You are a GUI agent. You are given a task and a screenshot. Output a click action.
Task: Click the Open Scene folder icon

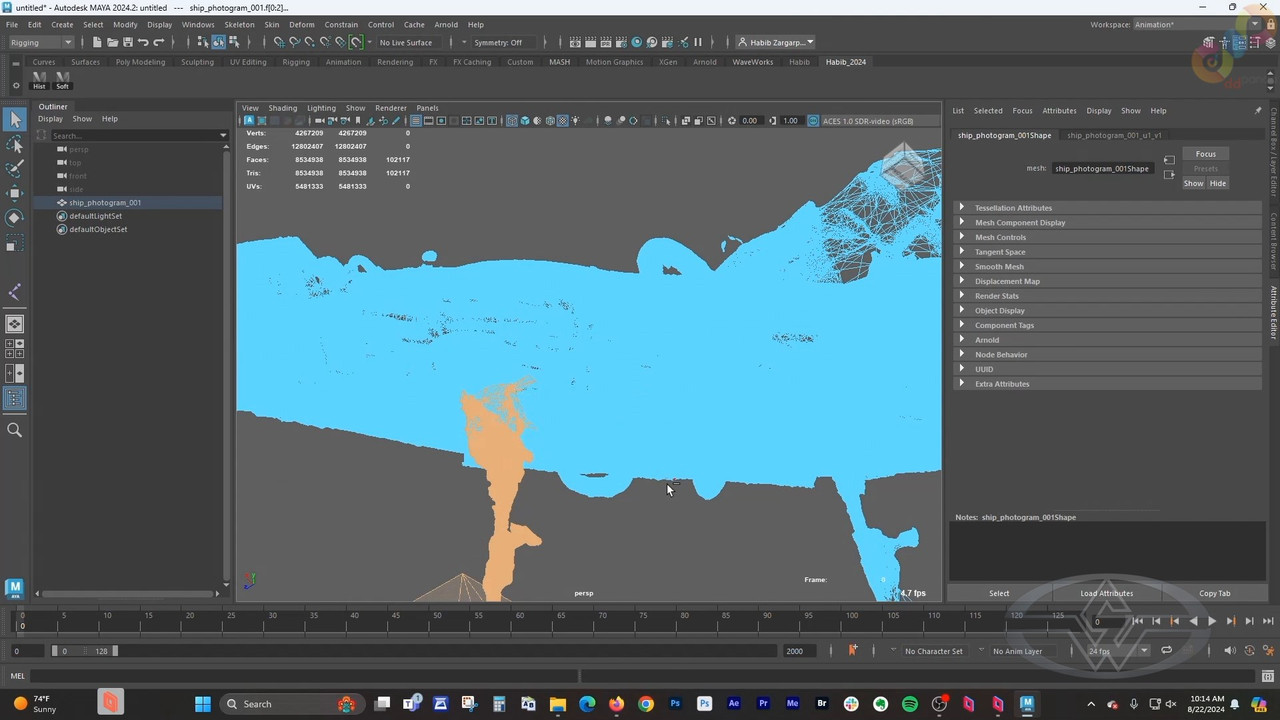pos(112,42)
